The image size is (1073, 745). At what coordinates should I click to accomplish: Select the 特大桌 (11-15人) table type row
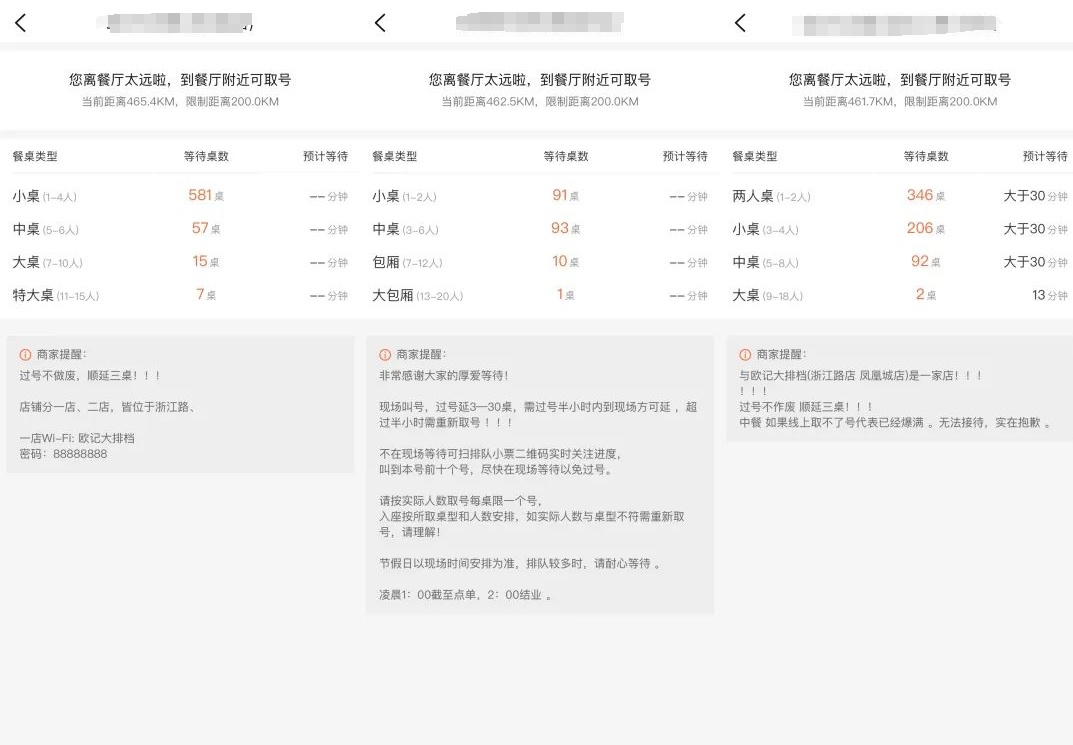(x=180, y=295)
